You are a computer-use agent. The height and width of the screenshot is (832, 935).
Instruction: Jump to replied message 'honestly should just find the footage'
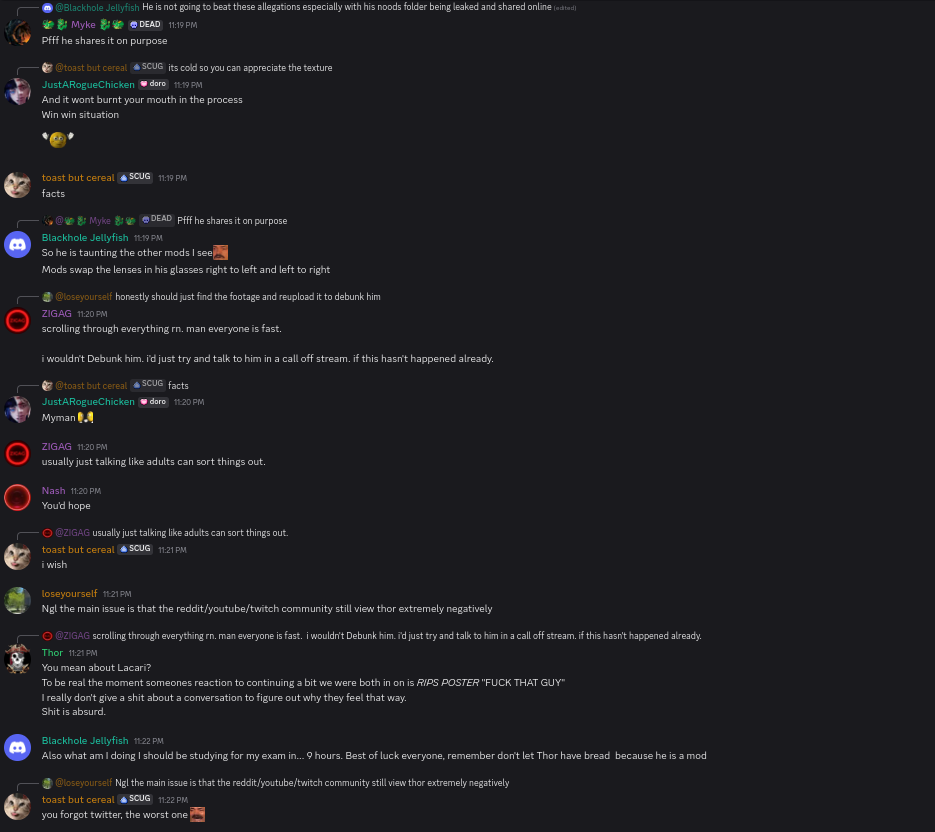coord(247,296)
